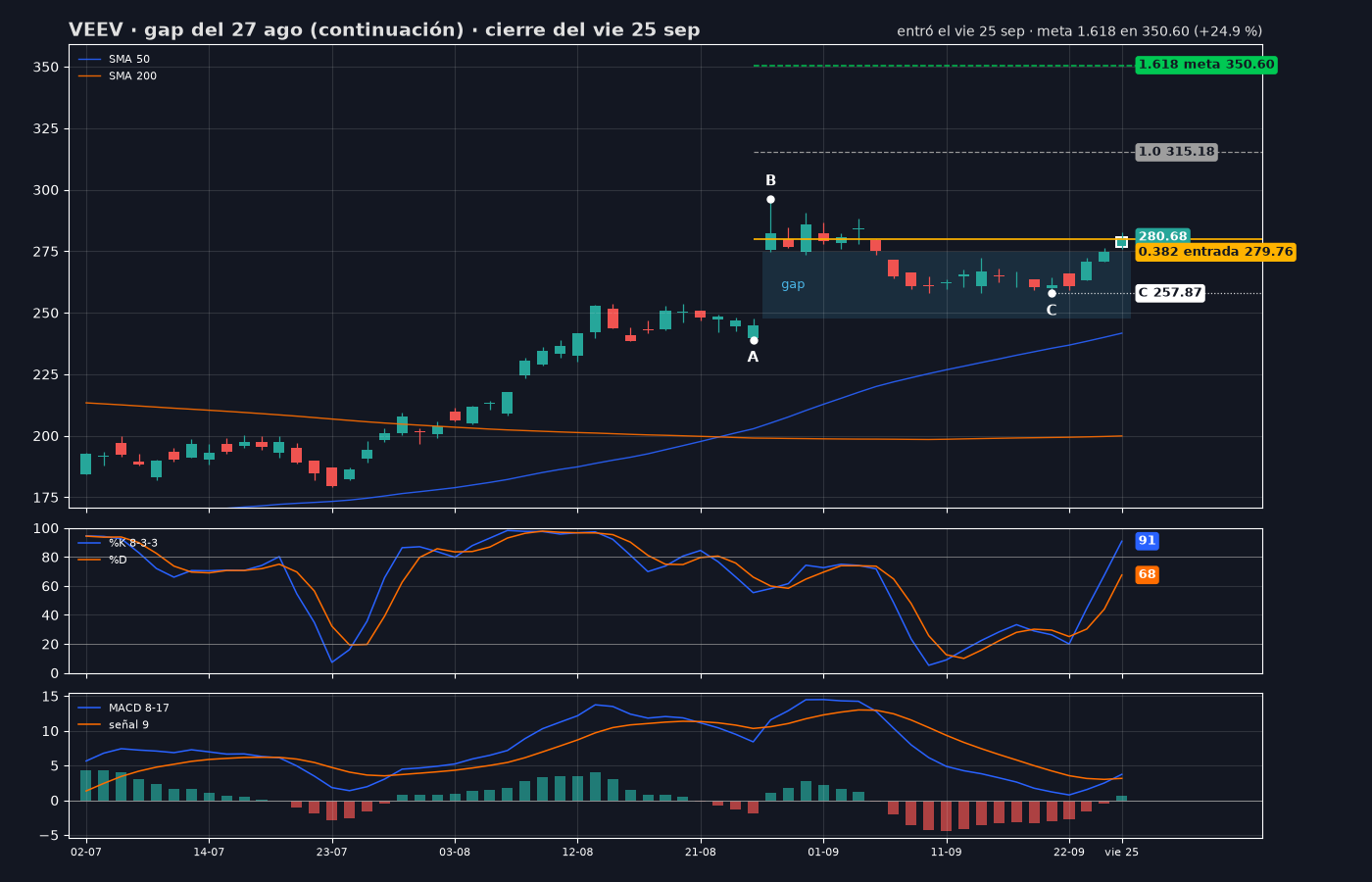Click the '12-08' date label
Screen dimensions: 1372x882
pos(577,853)
